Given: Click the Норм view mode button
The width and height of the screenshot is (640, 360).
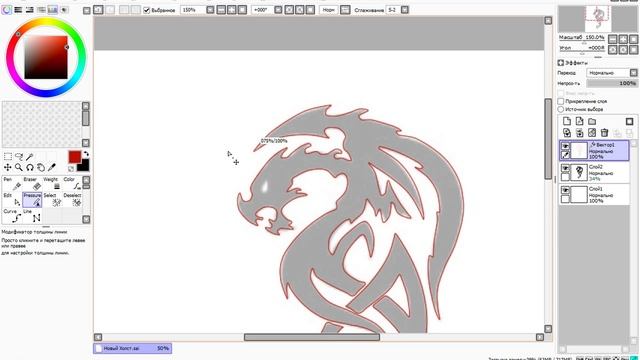Looking at the screenshot, I should [x=329, y=10].
